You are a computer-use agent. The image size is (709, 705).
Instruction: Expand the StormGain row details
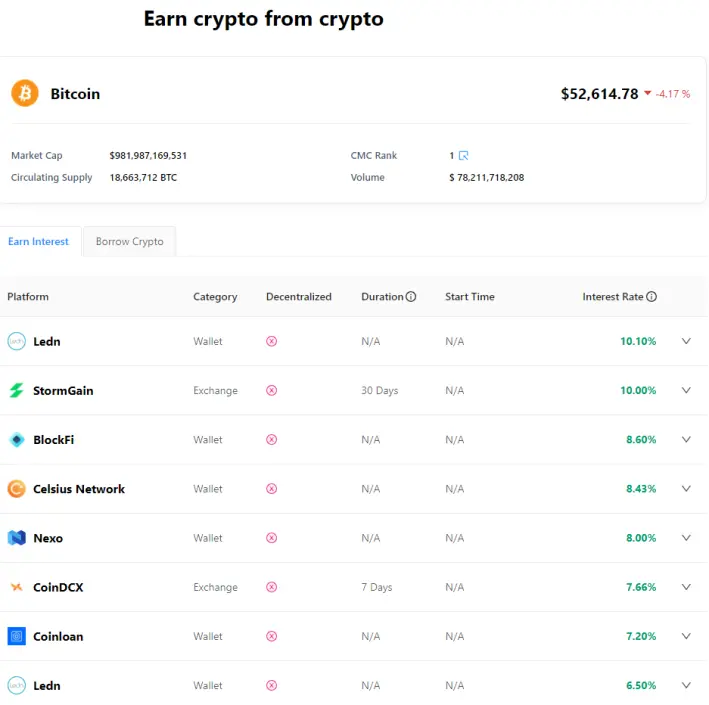tap(686, 390)
